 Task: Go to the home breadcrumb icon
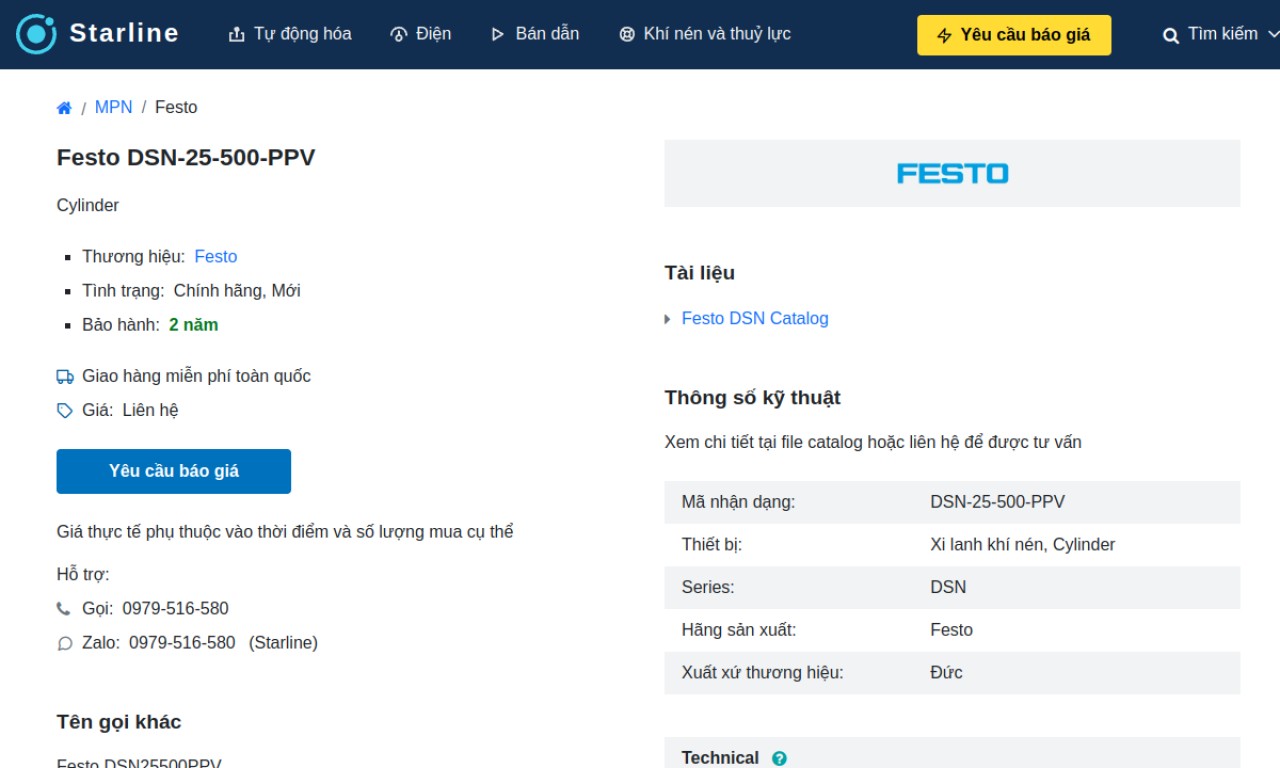click(64, 108)
